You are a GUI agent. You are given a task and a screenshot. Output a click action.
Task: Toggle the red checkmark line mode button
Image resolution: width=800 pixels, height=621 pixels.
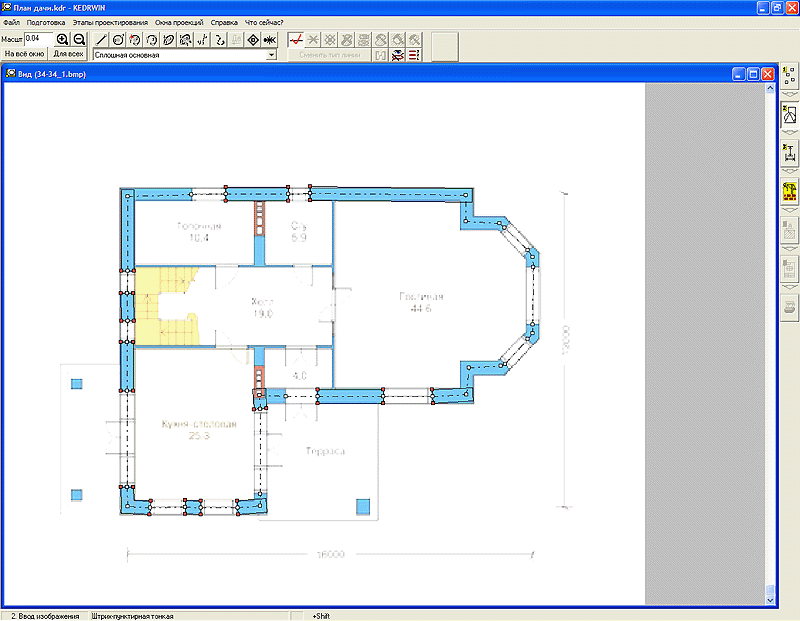(296, 40)
